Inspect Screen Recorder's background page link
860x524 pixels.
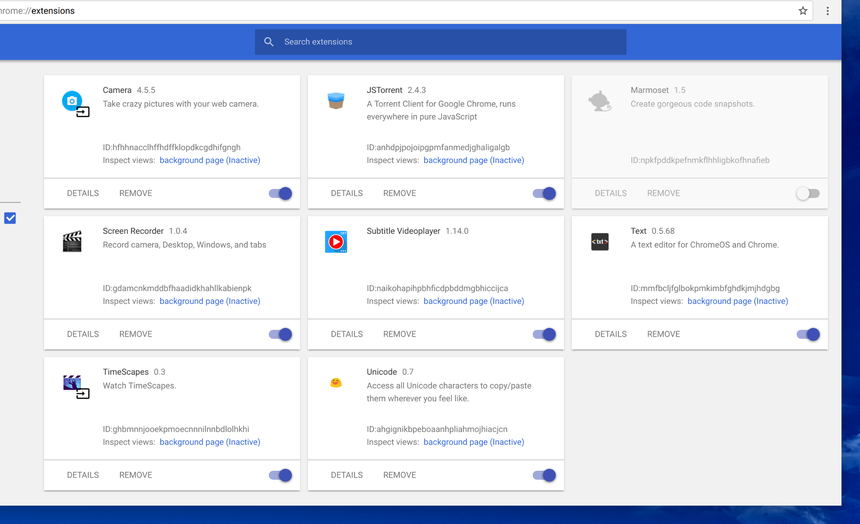pyautogui.click(x=210, y=301)
